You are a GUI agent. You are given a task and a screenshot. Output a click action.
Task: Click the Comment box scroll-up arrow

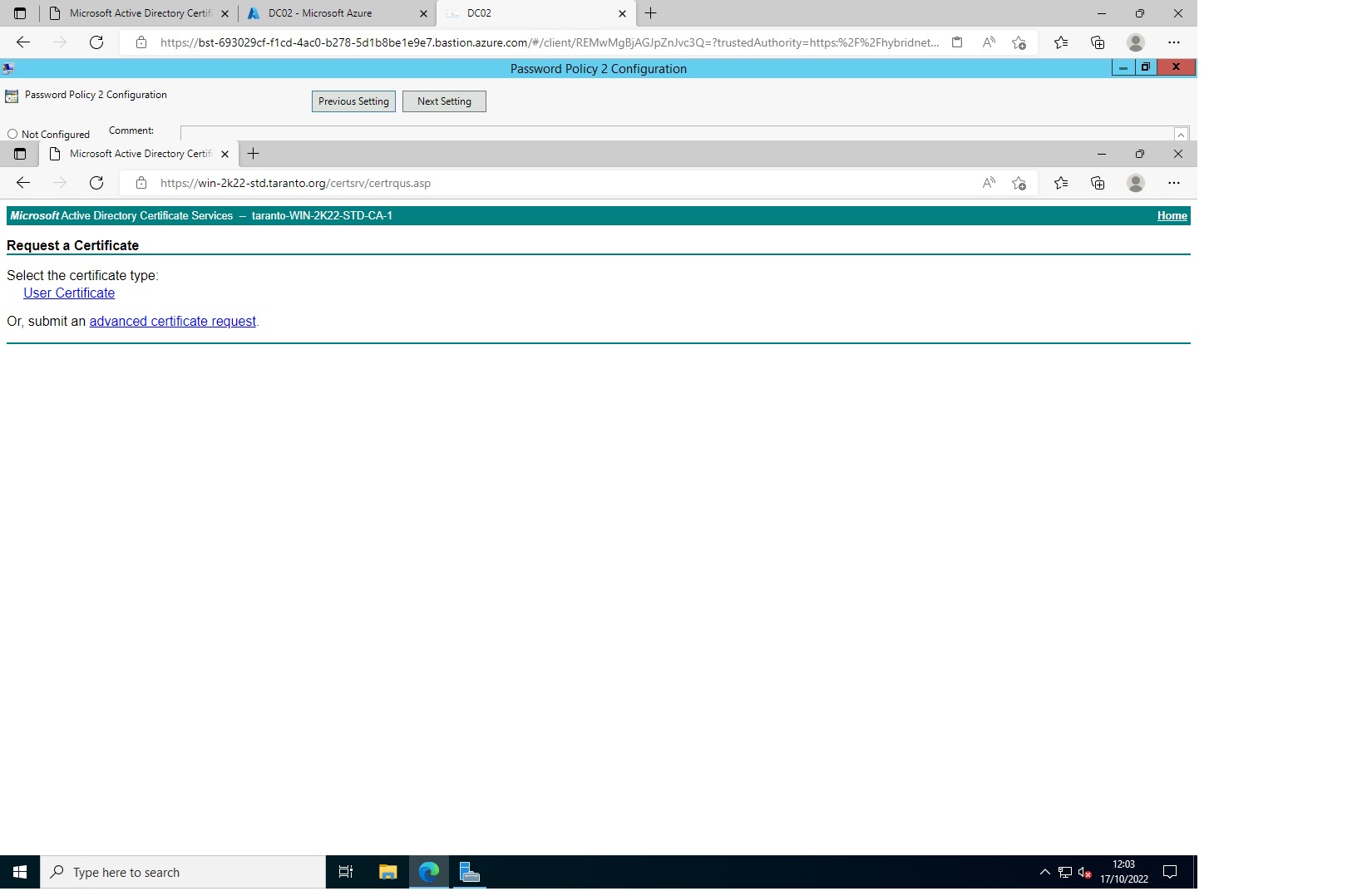point(1181,135)
